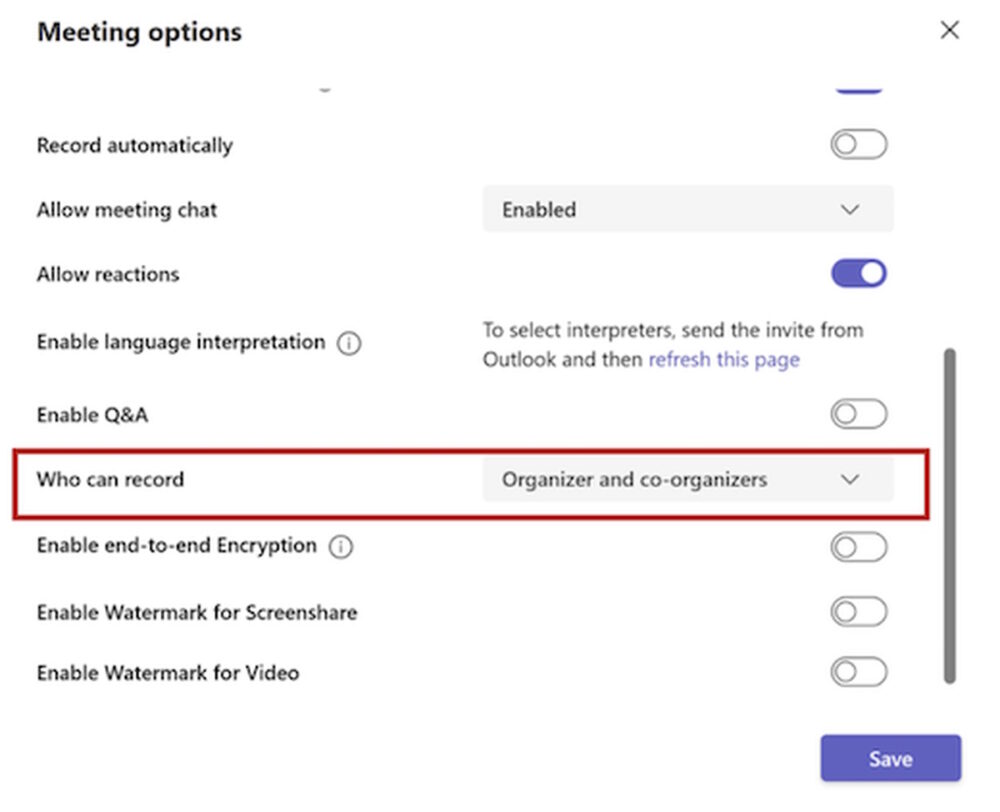This screenshot has height=812, width=1000.
Task: Click the refresh this page link
Action: coord(723,360)
